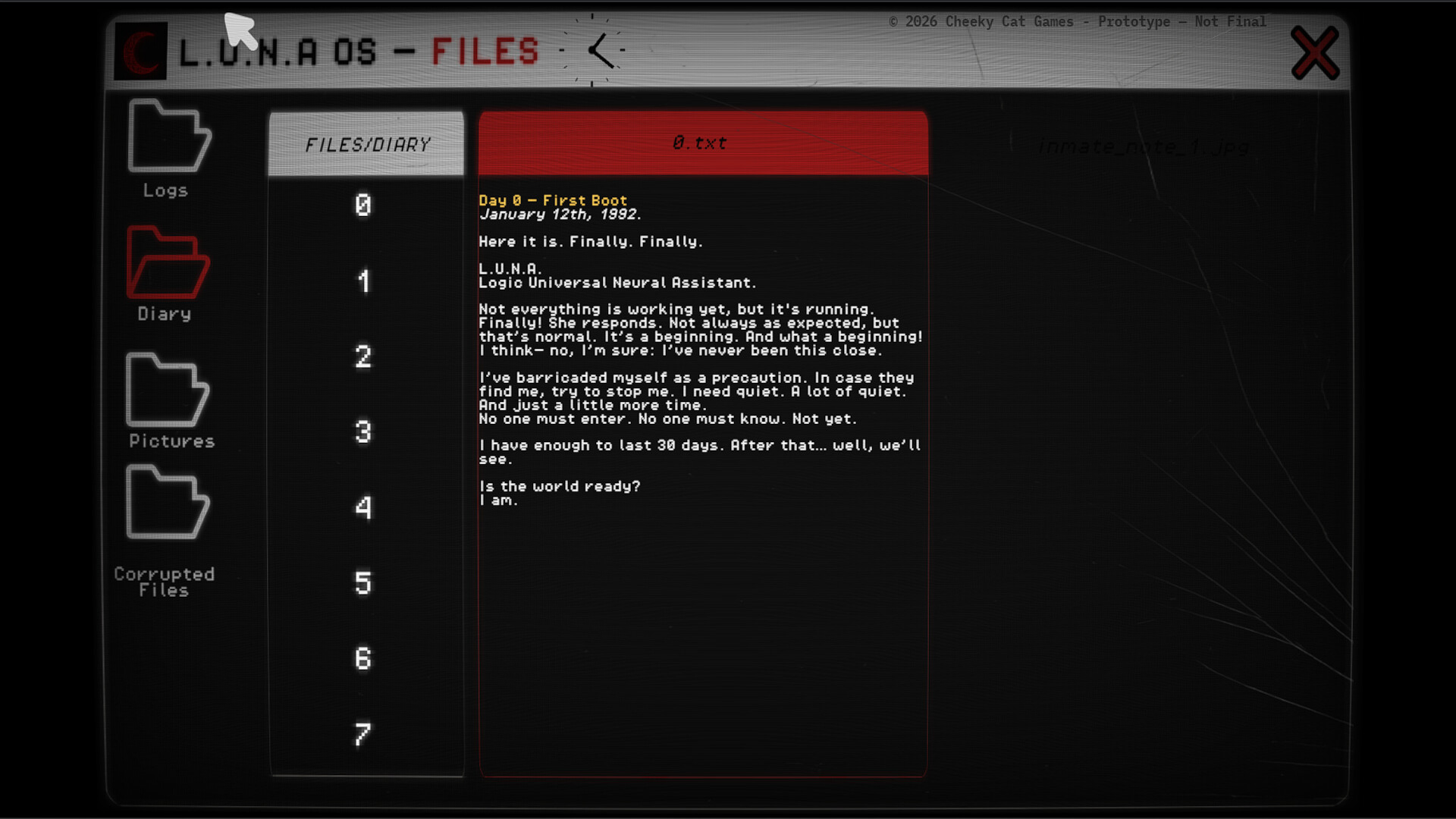Close the L.U.N.A OS Files window
1456x819 pixels.
tap(1315, 52)
